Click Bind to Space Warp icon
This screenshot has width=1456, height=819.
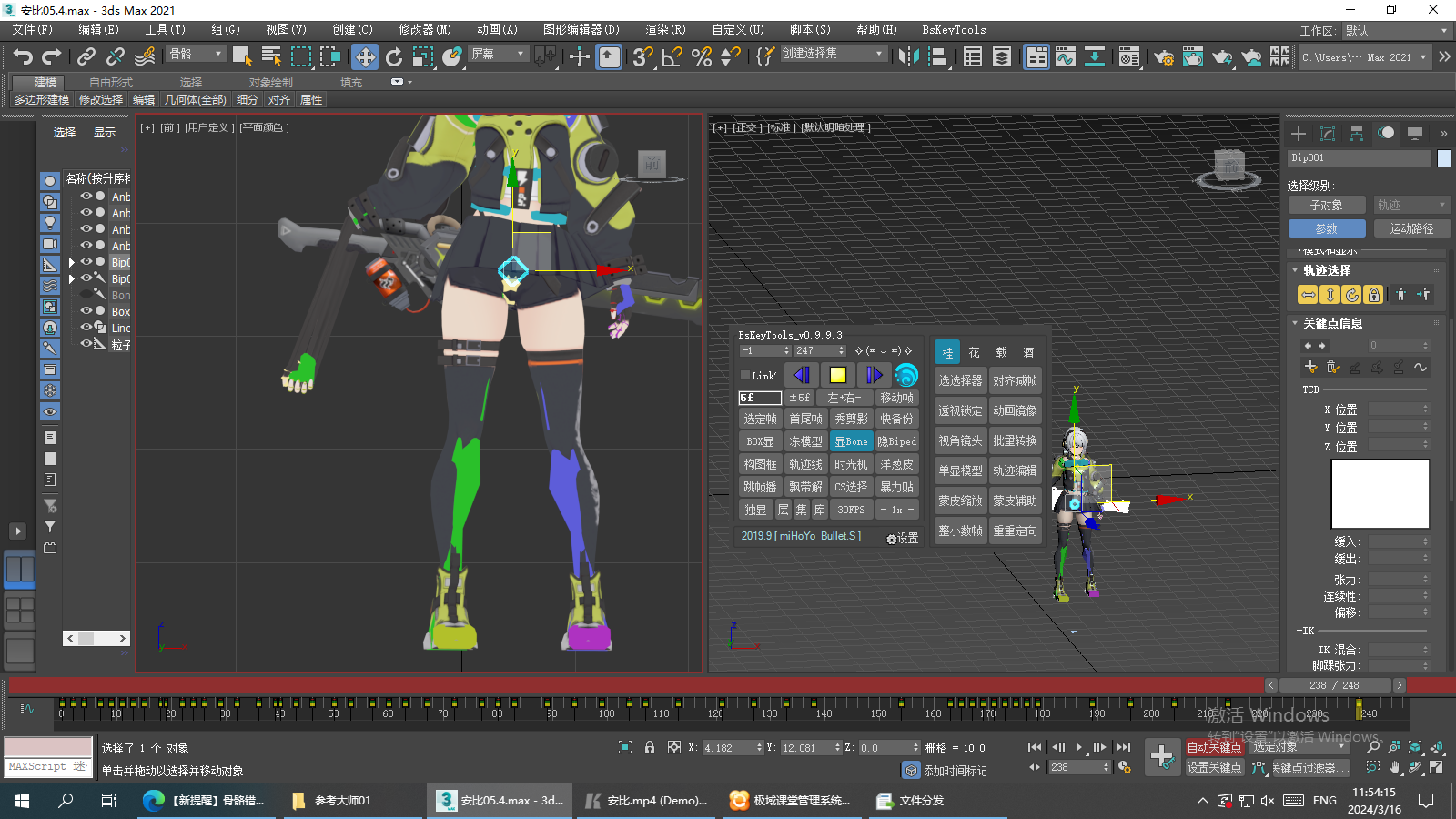144,56
